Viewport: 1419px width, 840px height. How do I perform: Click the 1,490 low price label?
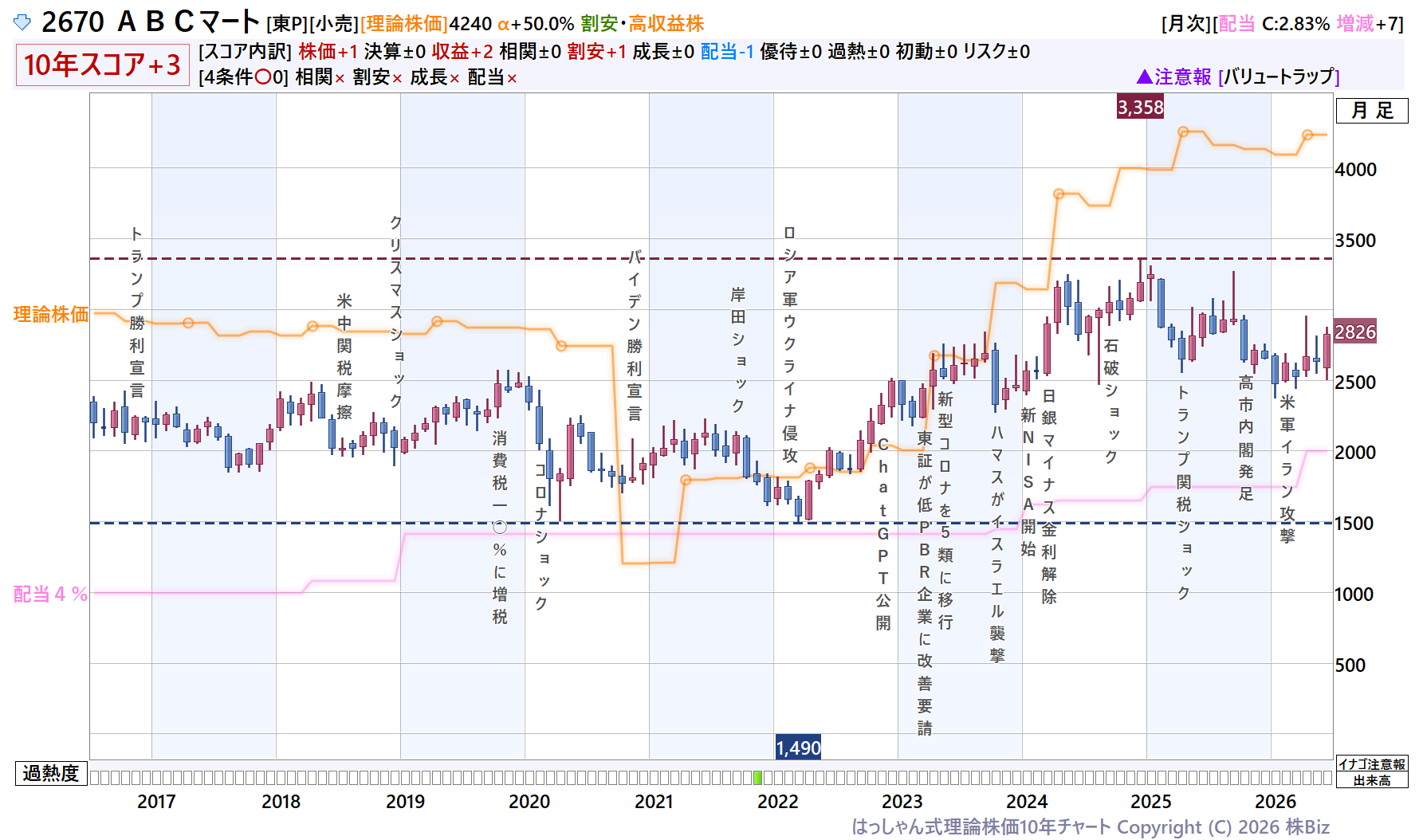point(798,748)
